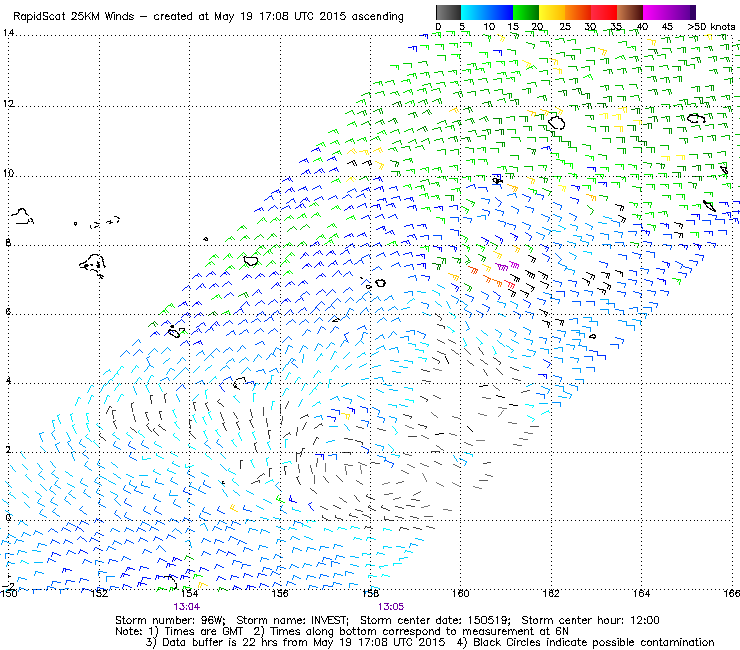The height and width of the screenshot is (650, 740).
Task: Click the island outline near 158E 7N
Action: click(380, 283)
